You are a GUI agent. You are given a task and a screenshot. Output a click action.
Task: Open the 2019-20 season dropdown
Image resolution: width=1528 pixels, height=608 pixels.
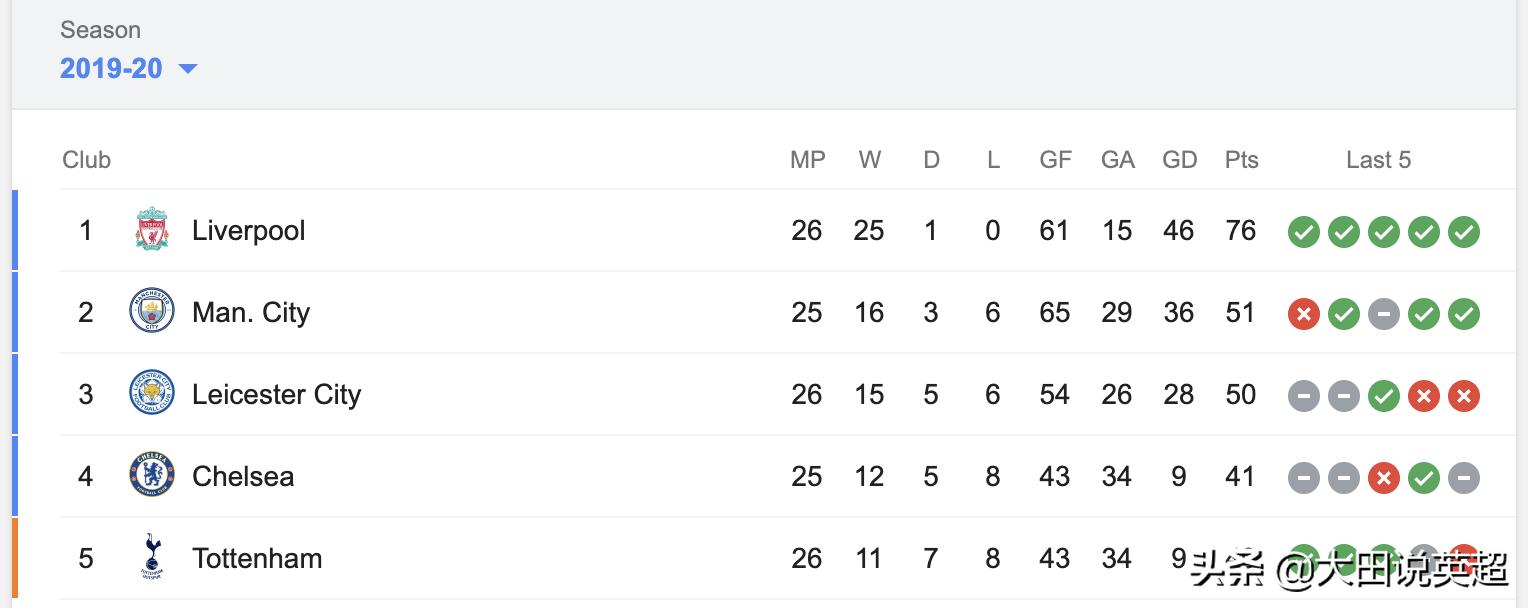tap(111, 68)
